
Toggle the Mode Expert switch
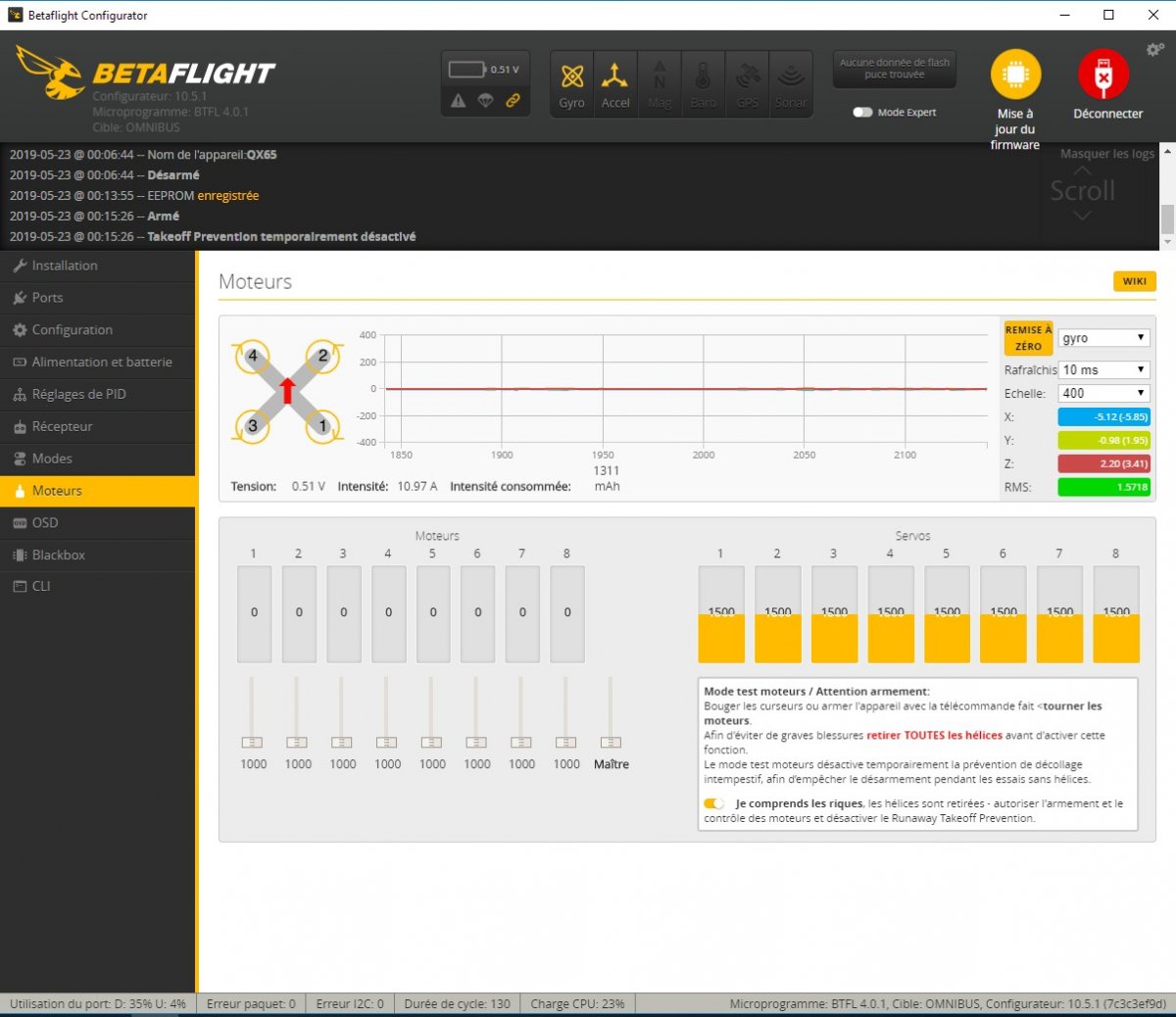(862, 113)
